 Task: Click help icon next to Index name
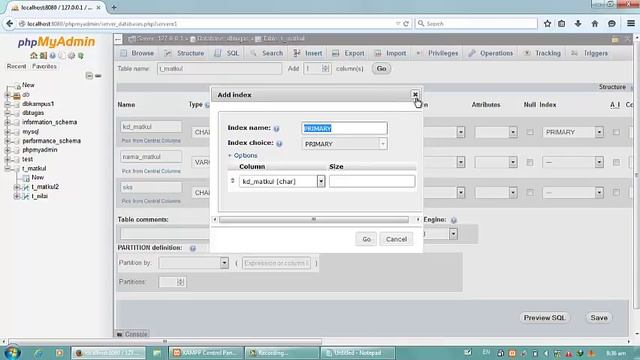point(277,129)
